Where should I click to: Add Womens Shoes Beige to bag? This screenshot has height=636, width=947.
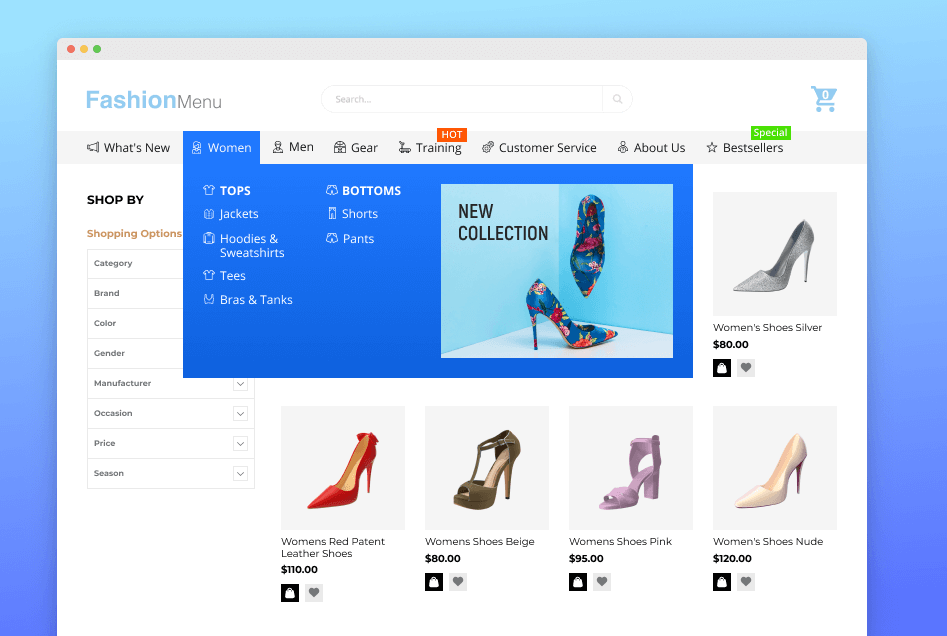434,582
